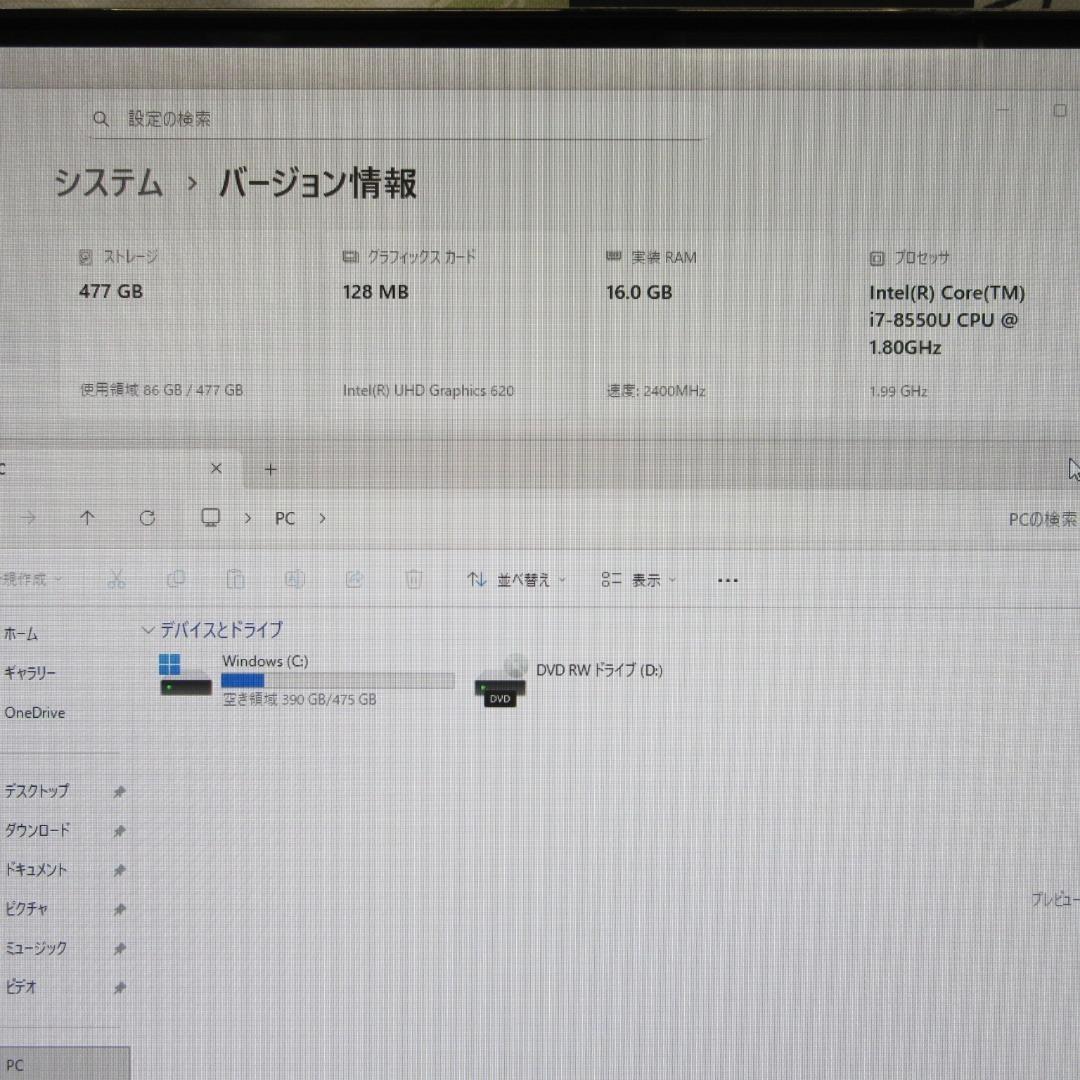Click the Share icon in the Explorer toolbar
The height and width of the screenshot is (1080, 1080).
(354, 579)
